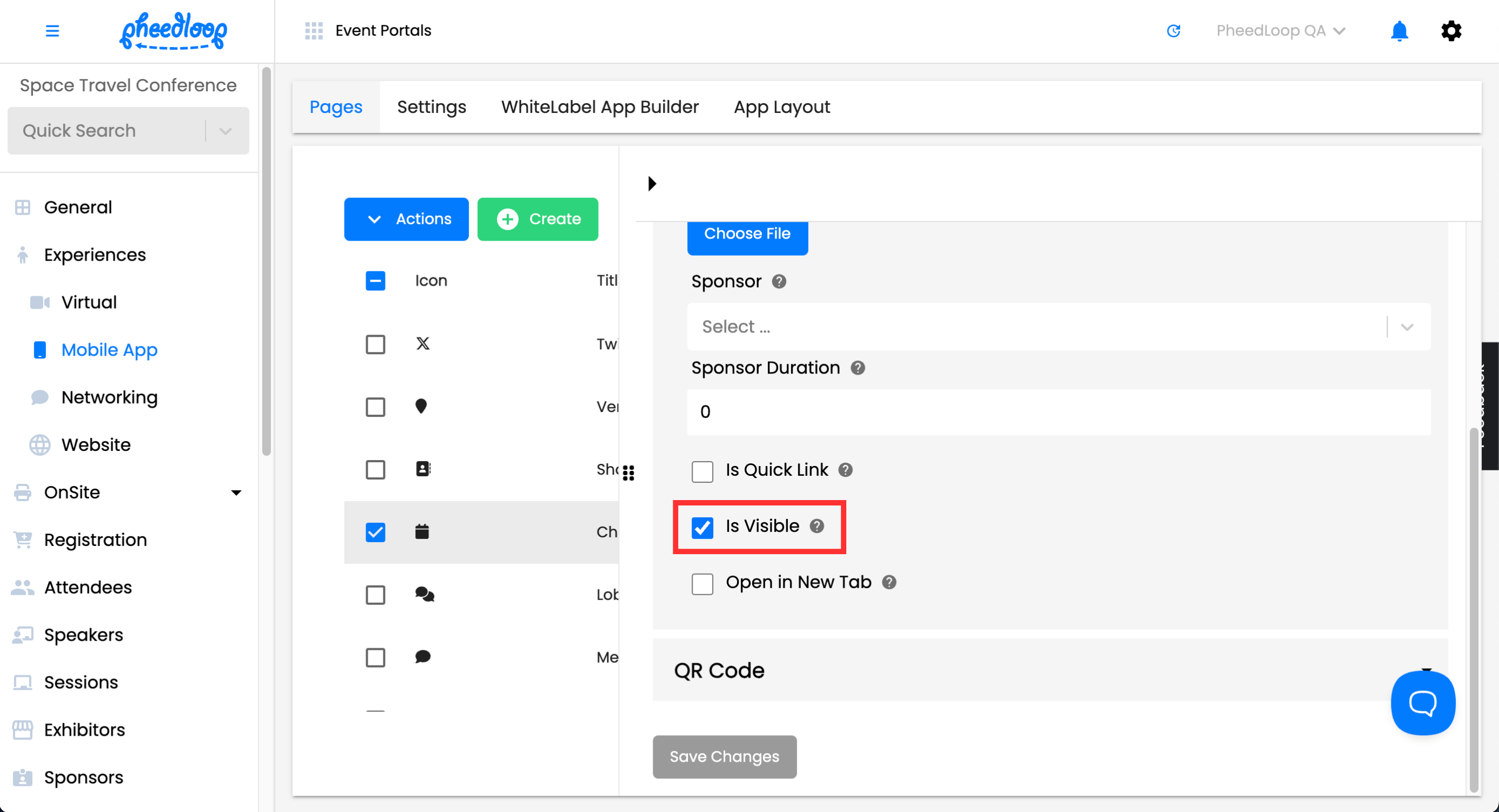Open the hamburger menu icon
The height and width of the screenshot is (812, 1499).
tap(52, 31)
